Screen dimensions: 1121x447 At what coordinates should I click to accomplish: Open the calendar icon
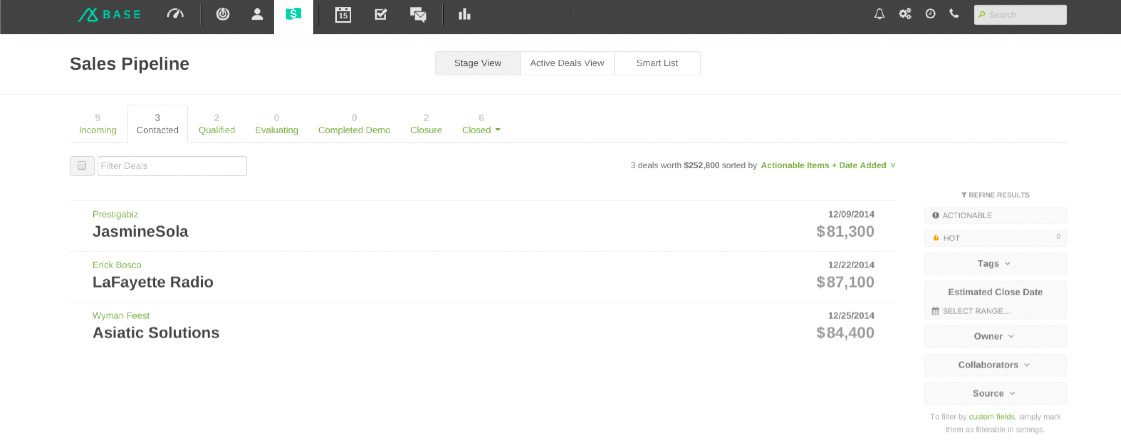(x=343, y=14)
